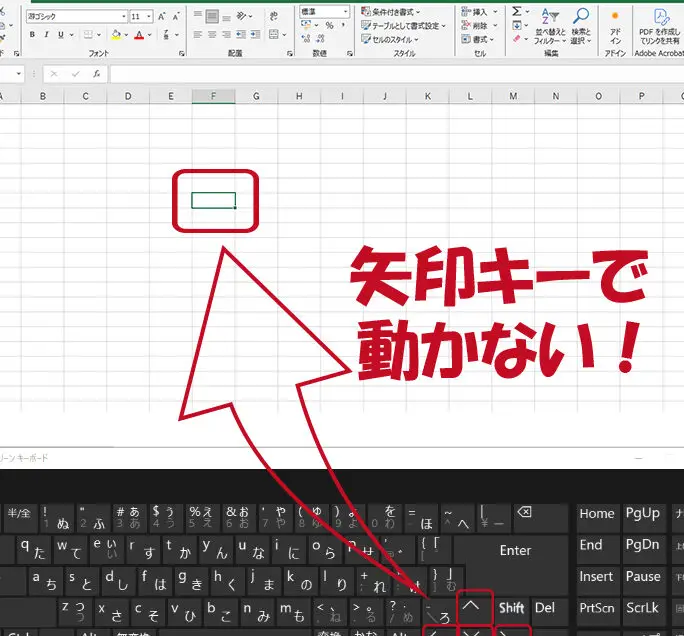Expand the Conditional Formatting (条件付き書式) menu
Screen dimensions: 684x636
400,11
